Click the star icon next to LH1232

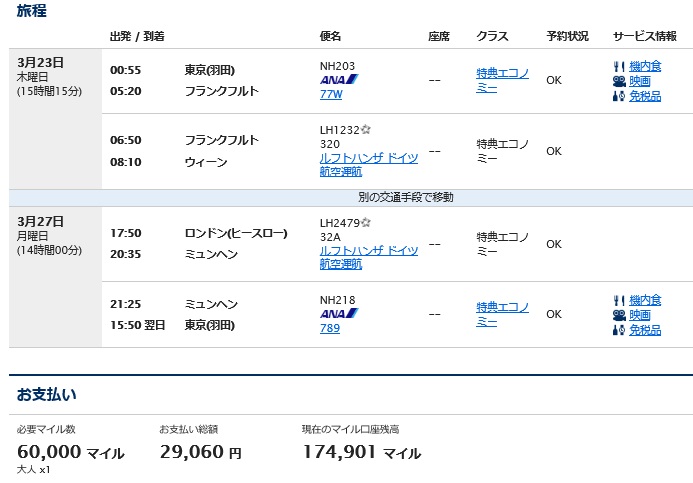[x=366, y=129]
